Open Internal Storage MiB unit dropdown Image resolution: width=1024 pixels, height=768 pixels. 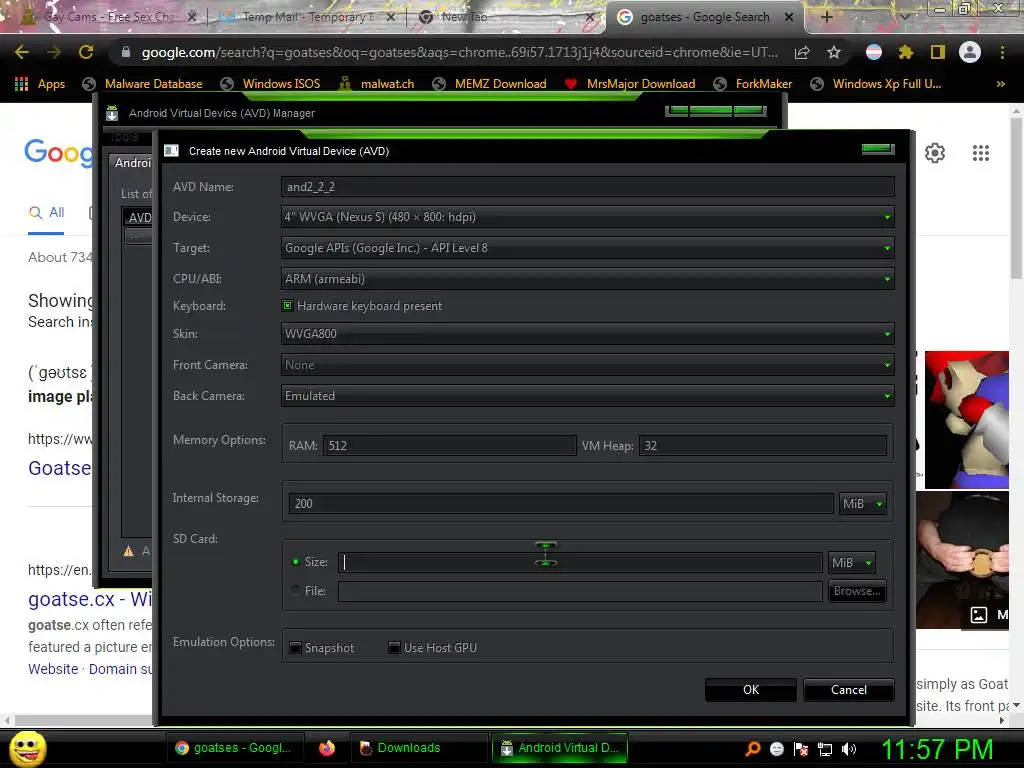[862, 504]
